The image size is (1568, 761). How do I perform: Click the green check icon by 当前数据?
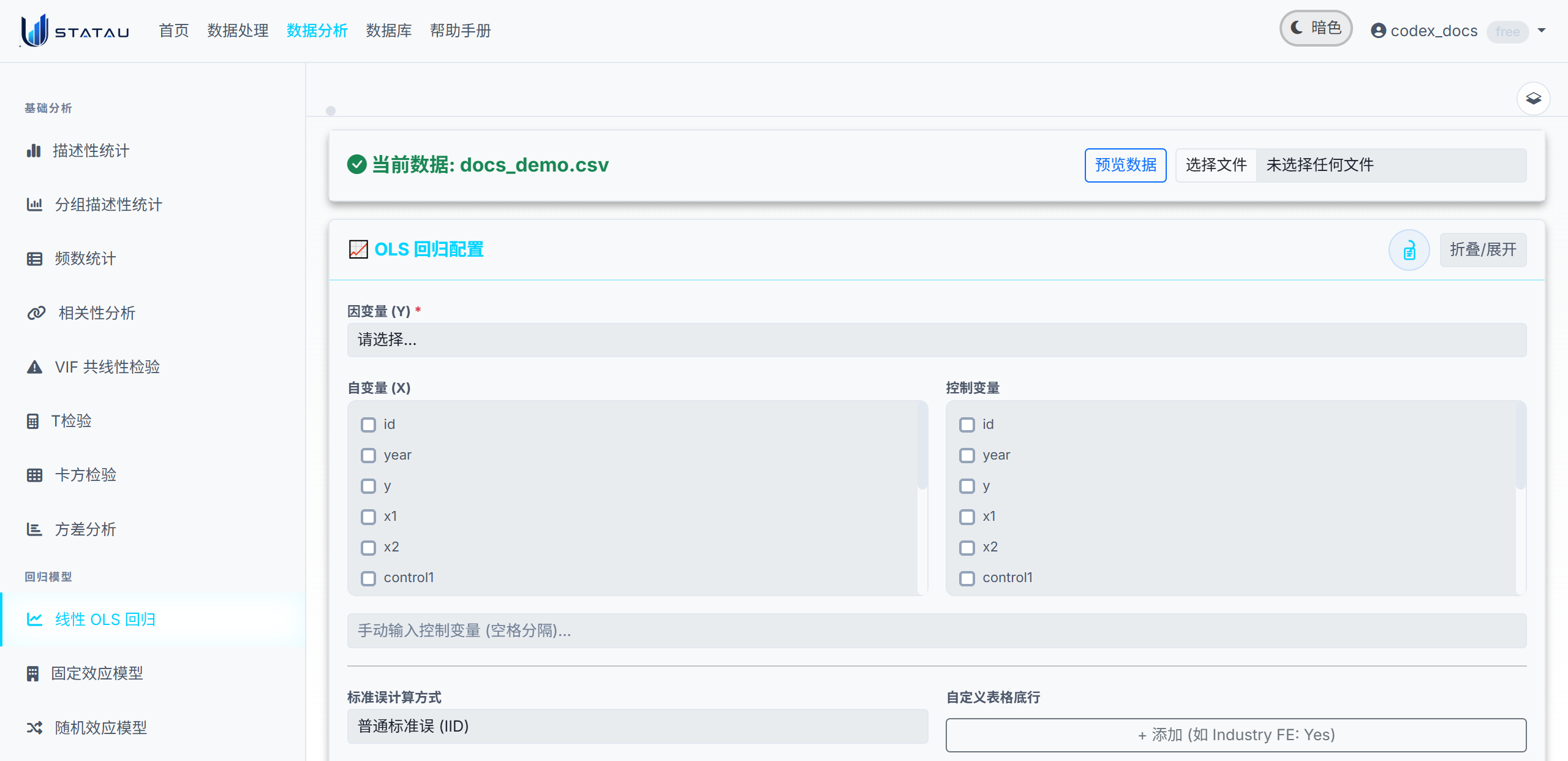[x=357, y=164]
